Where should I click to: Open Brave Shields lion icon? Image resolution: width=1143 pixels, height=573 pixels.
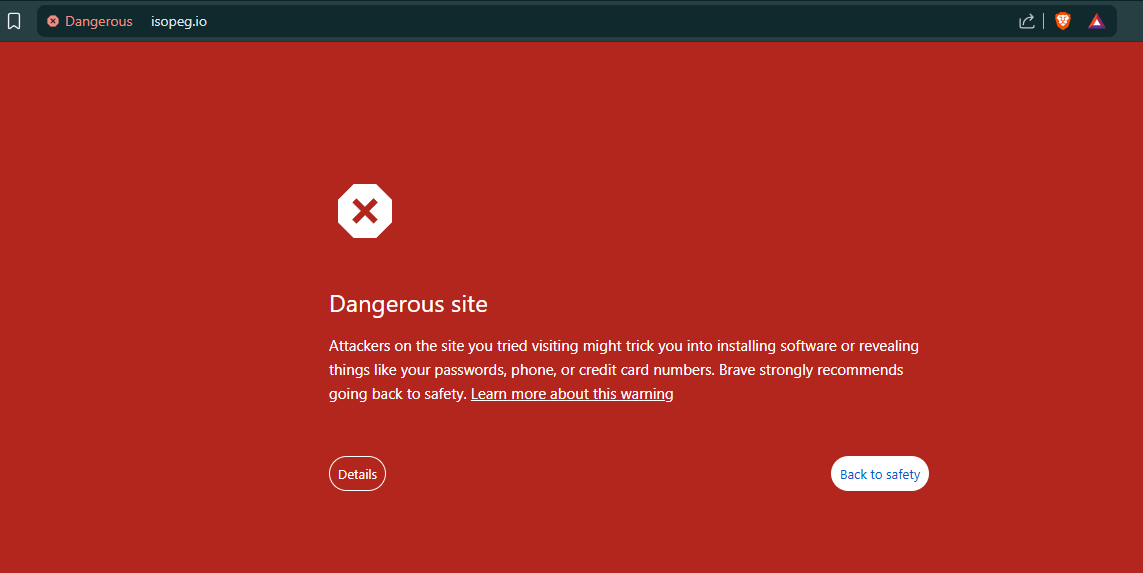coord(1063,21)
